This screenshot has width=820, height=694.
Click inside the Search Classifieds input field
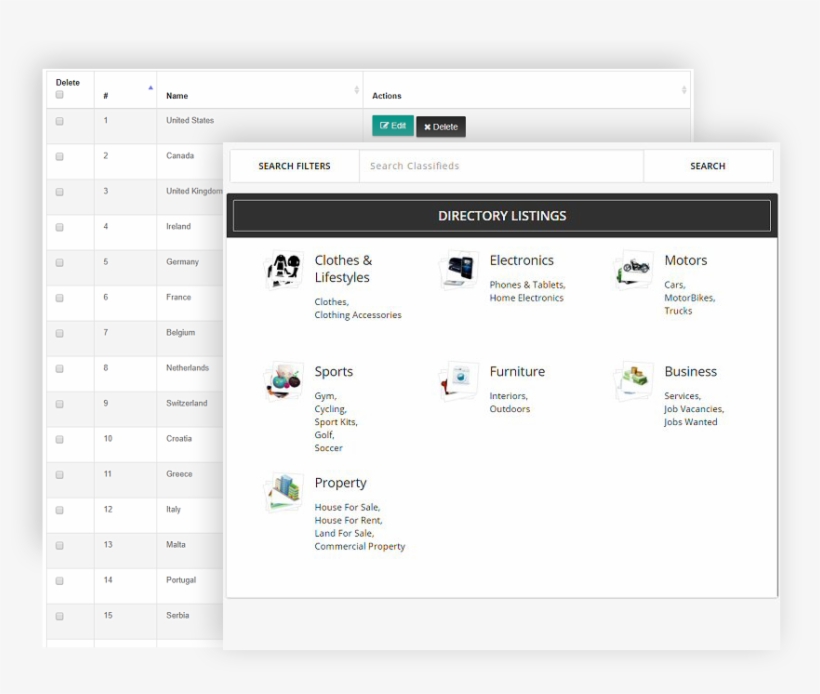[500, 166]
